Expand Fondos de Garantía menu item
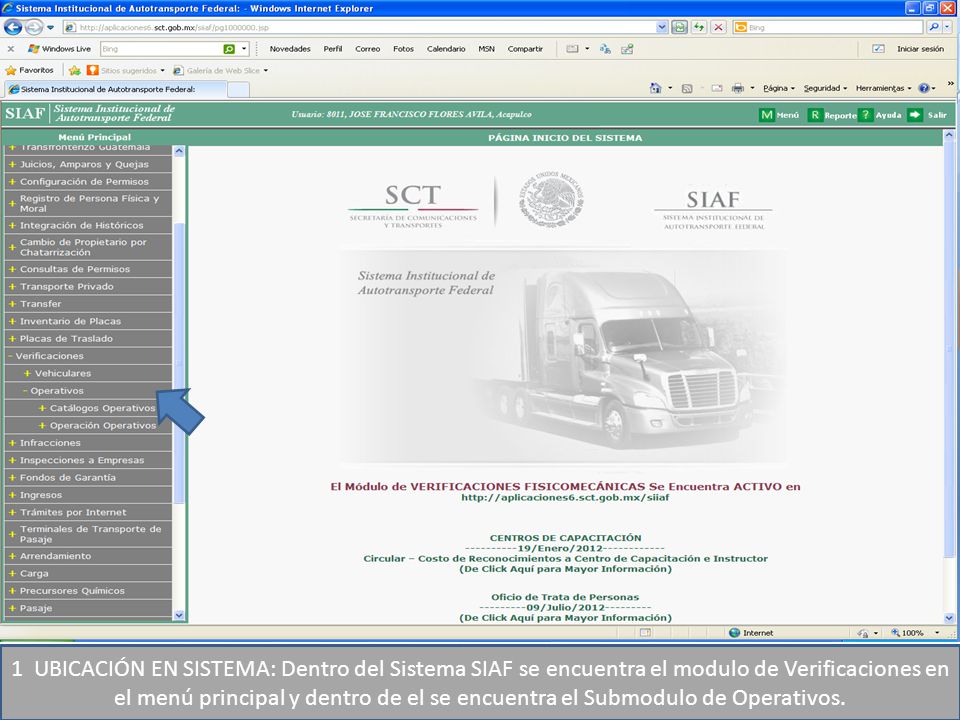Screen dimensions: 960x720 (88, 478)
